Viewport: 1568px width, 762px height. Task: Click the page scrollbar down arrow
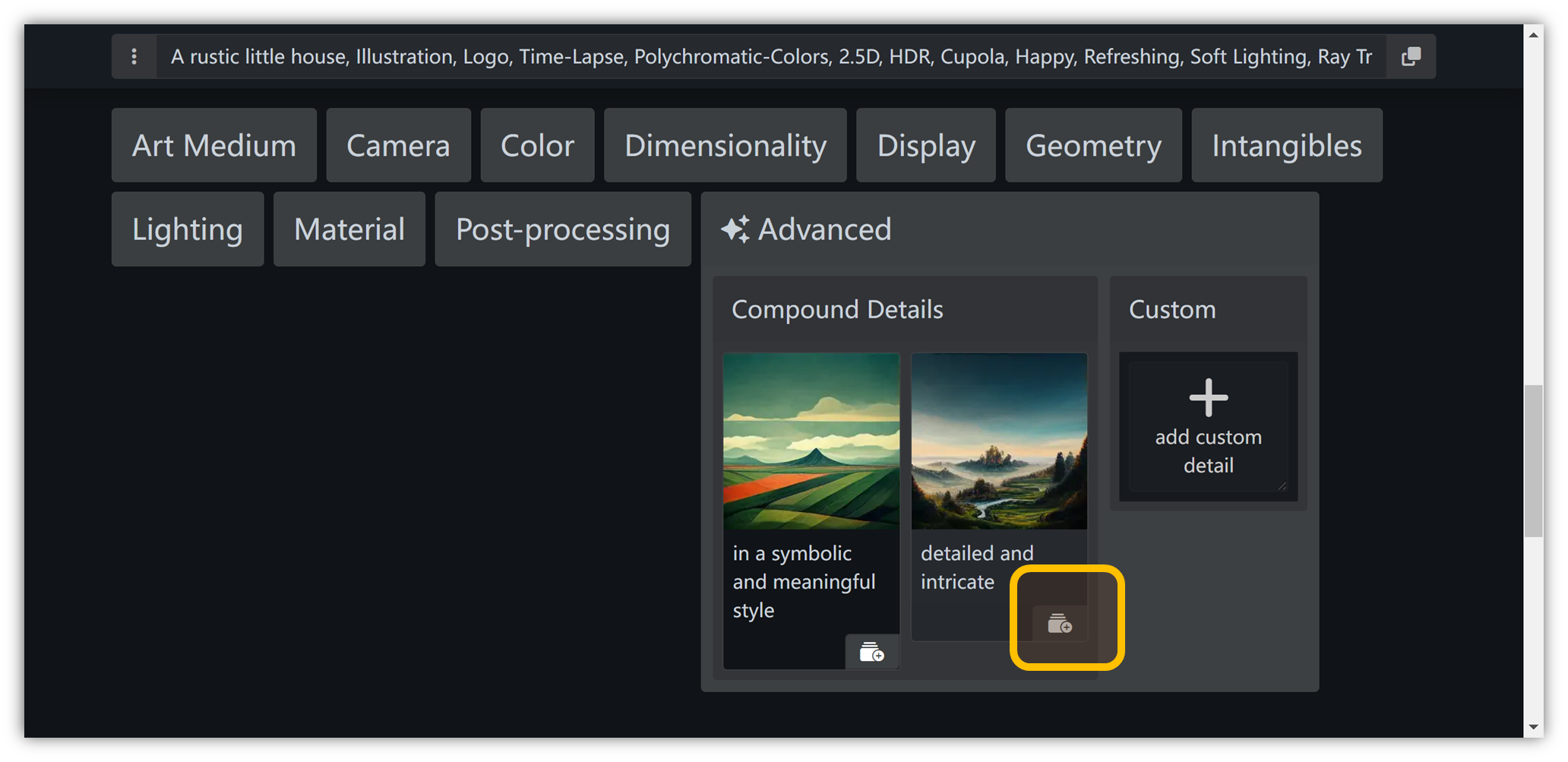tap(1533, 727)
